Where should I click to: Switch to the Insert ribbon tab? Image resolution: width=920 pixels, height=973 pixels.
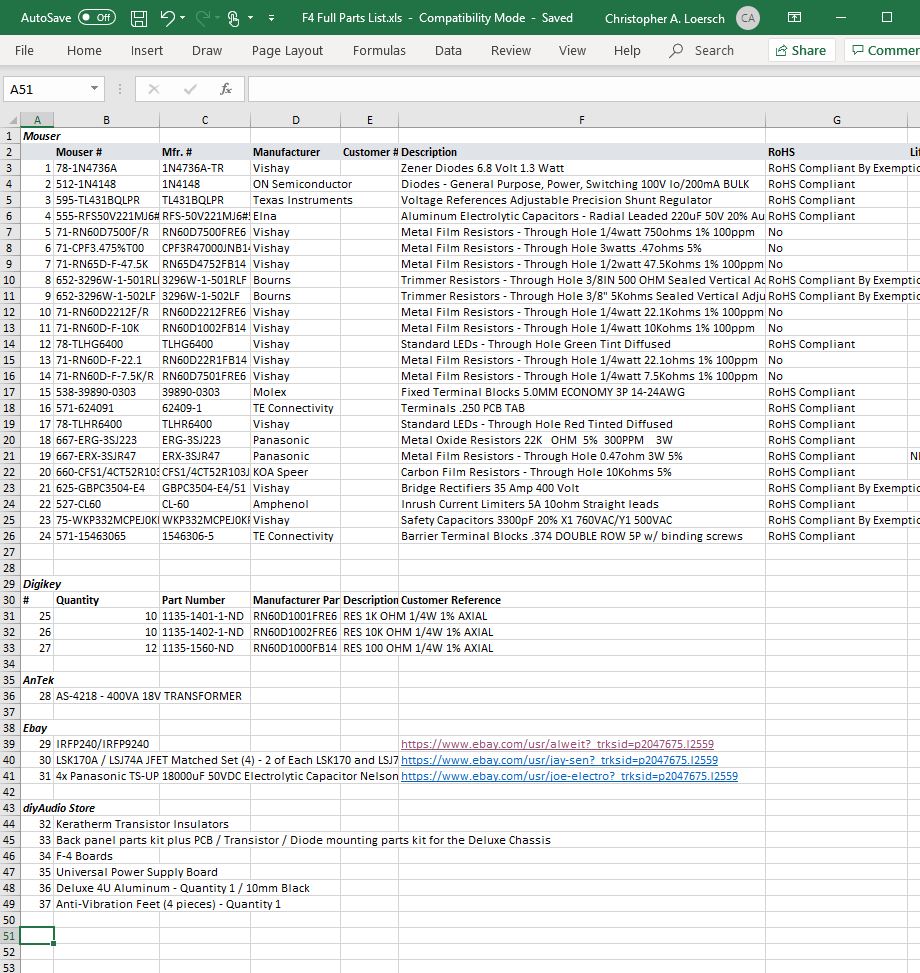[x=146, y=50]
